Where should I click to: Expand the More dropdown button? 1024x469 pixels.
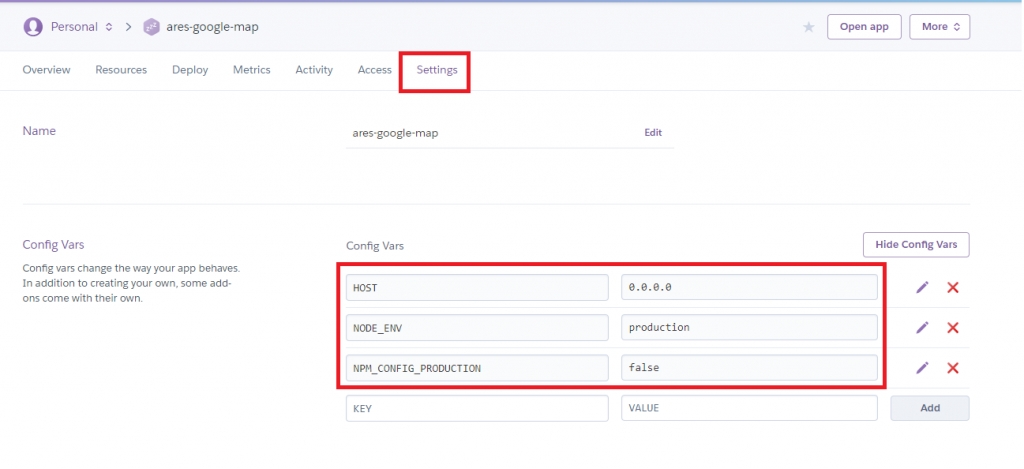[939, 27]
